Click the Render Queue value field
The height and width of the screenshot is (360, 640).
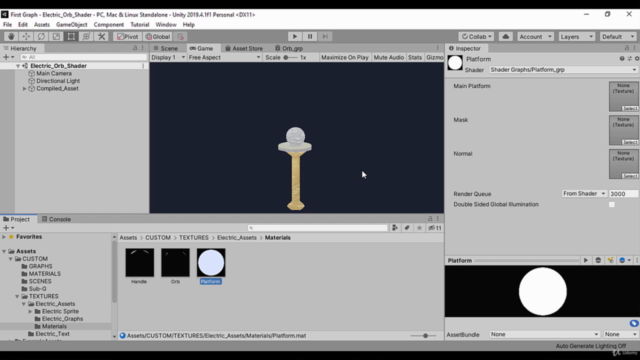click(623, 194)
